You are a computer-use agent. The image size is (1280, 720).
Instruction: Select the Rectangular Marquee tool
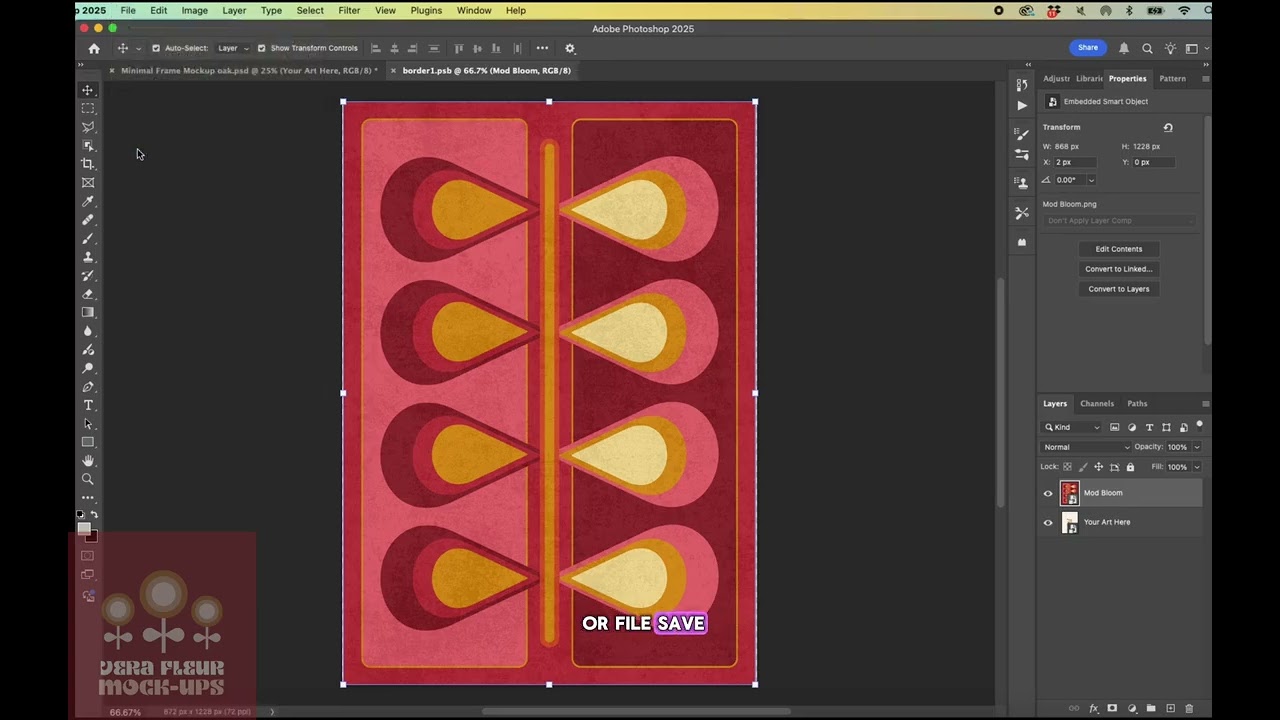coord(88,108)
